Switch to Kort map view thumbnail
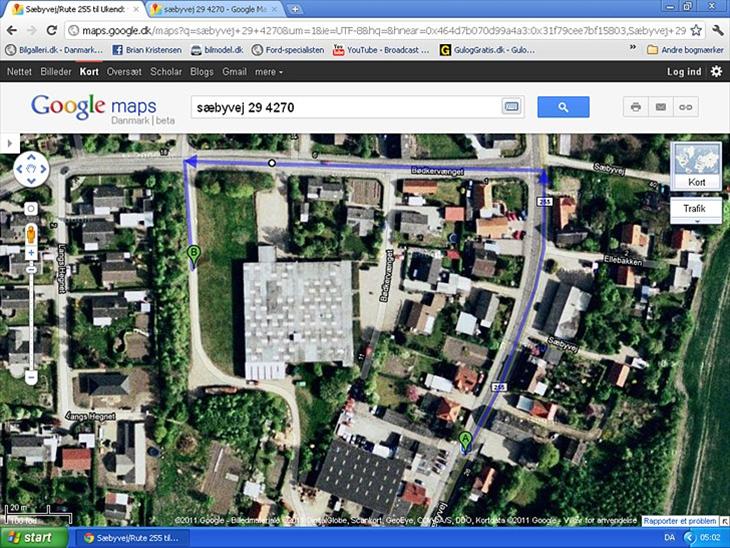Image resolution: width=730 pixels, height=548 pixels. [x=696, y=167]
